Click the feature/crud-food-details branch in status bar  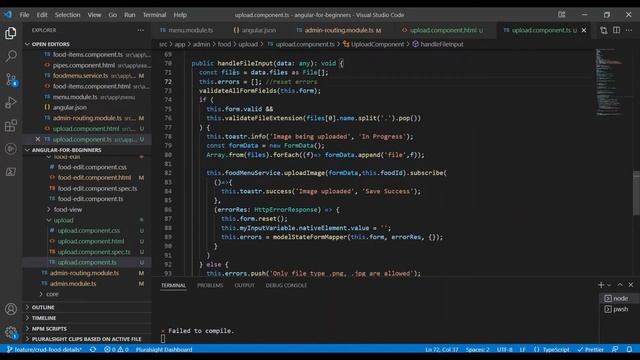44,349
